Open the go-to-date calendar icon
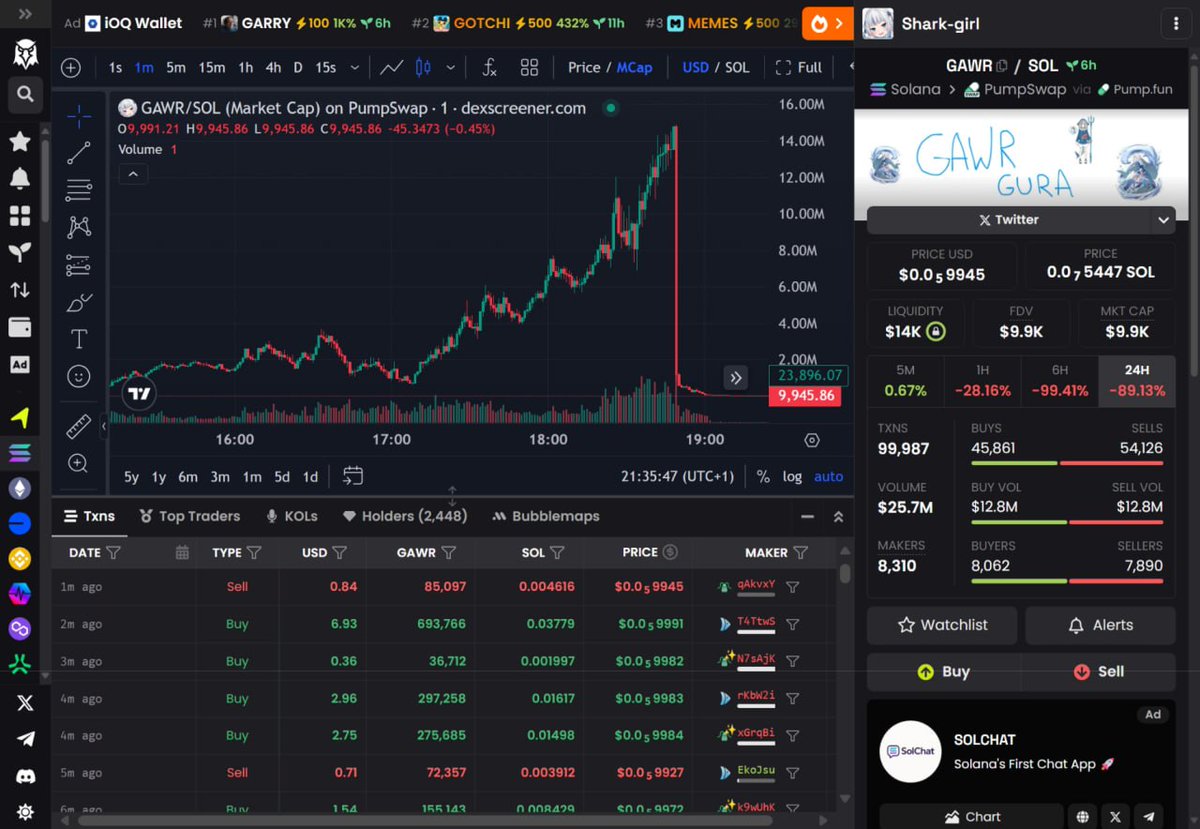1200x829 pixels. tap(353, 476)
